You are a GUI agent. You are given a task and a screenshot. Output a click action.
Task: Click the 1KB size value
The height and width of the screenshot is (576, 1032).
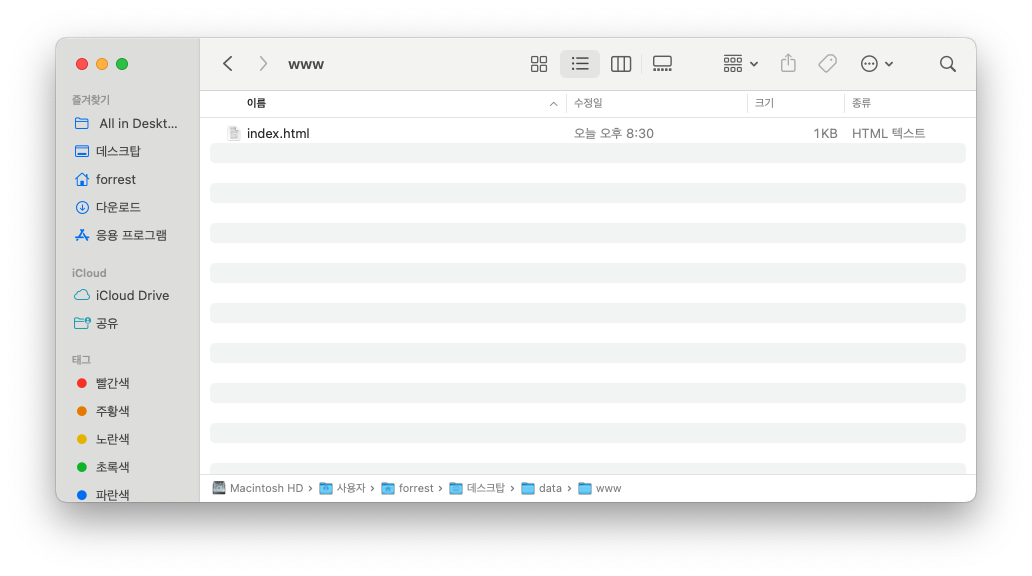pyautogui.click(x=825, y=134)
